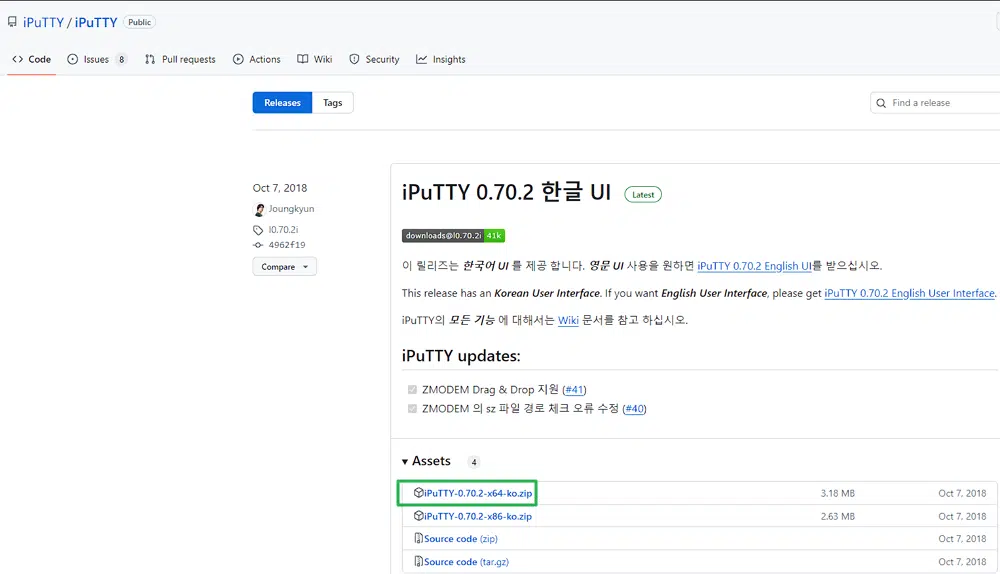1000x574 pixels.
Task: Open the Security tab
Action: [374, 59]
